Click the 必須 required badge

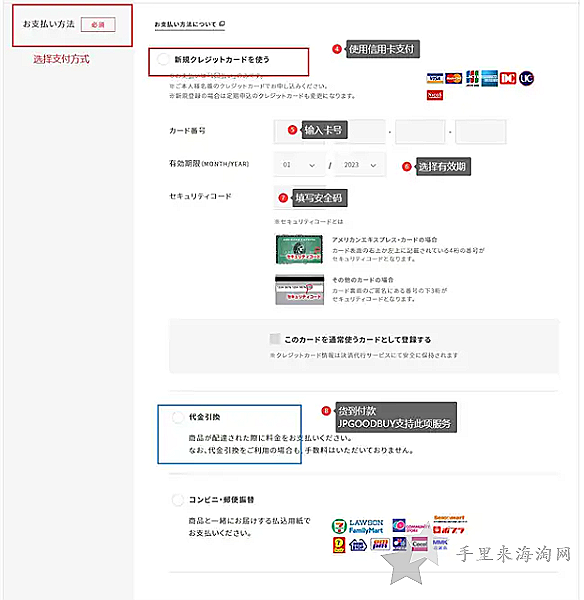pos(98,25)
